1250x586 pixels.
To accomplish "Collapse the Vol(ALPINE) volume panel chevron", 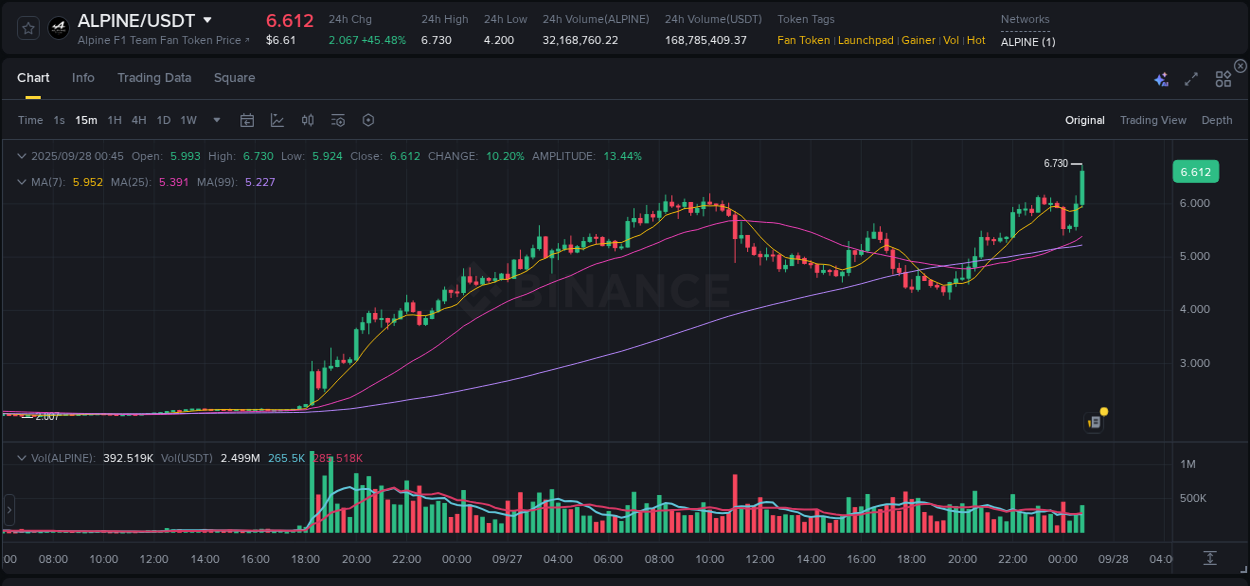I will click(22, 456).
